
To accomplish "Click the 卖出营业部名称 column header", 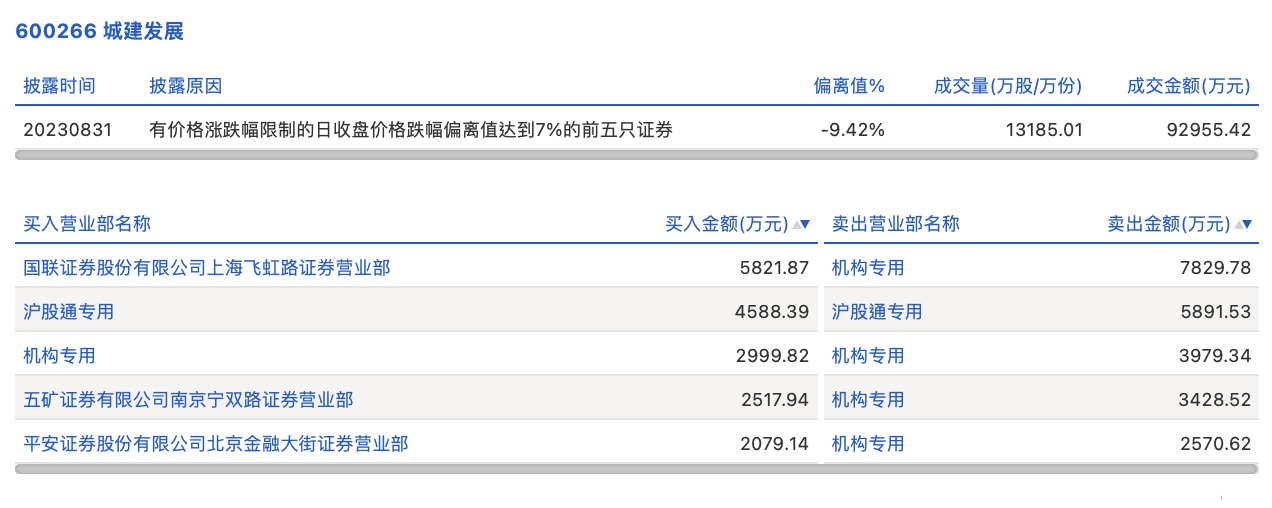I will click(895, 224).
